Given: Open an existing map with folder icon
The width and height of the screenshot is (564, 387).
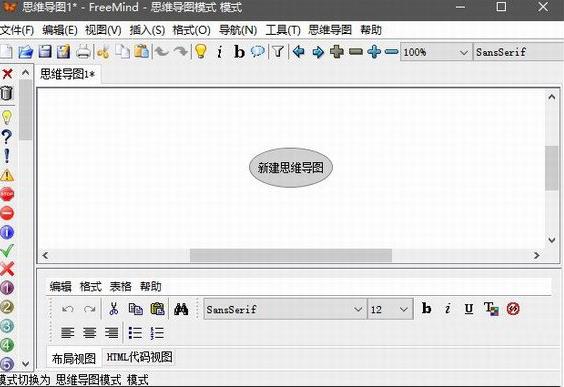Looking at the screenshot, I should (26, 52).
